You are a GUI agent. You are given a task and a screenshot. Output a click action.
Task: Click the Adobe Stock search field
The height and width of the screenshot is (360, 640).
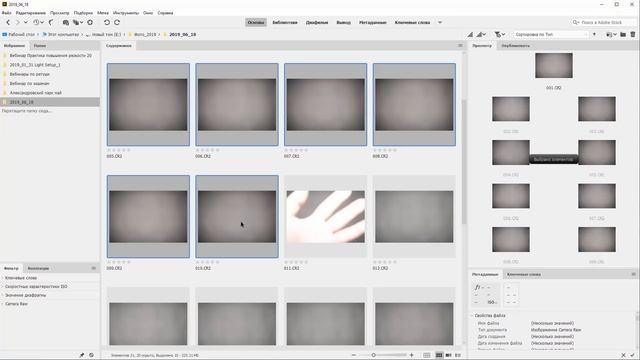coord(603,22)
